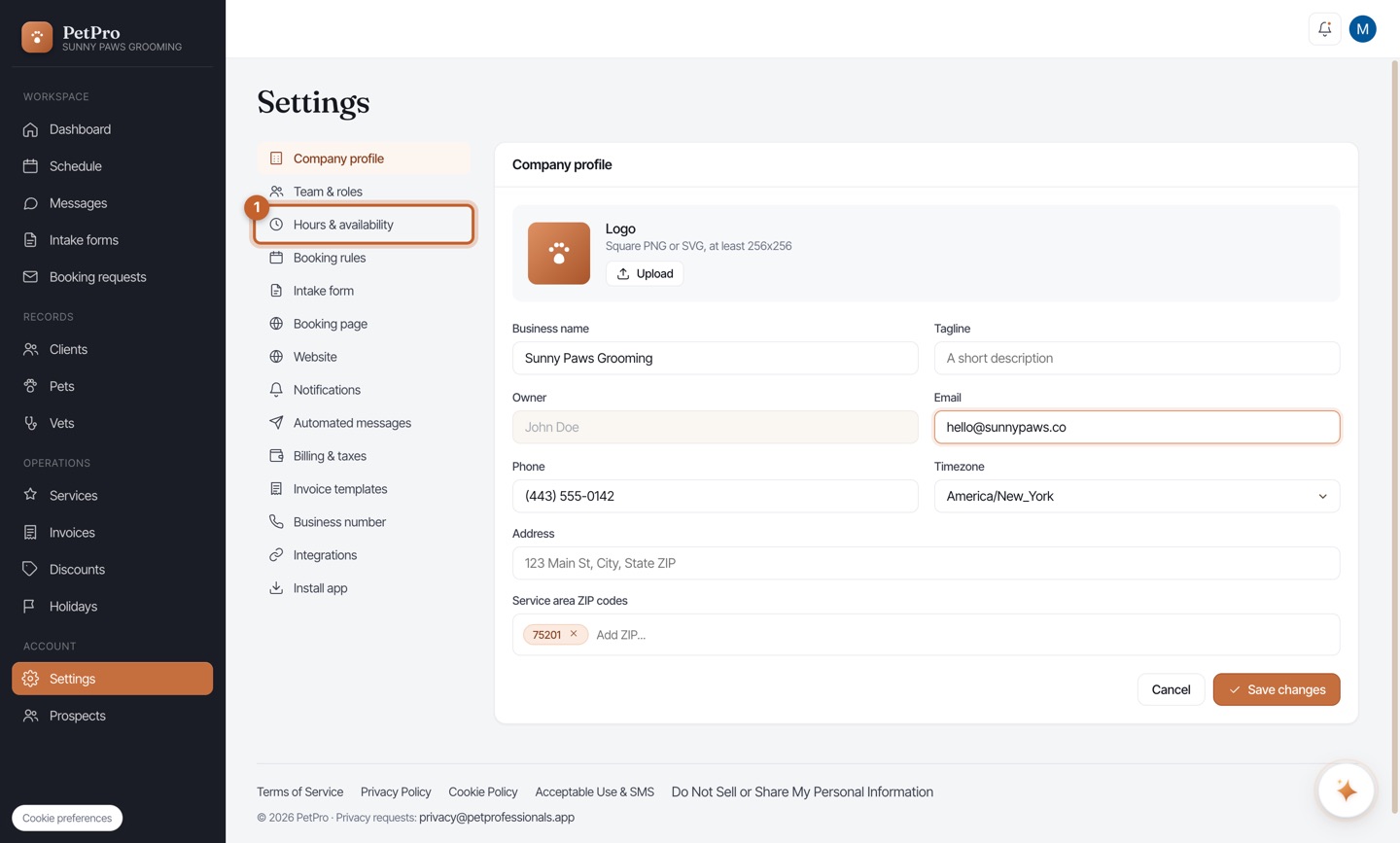Viewport: 1400px width, 843px height.
Task: Click the company logo paw thumbnail
Action: (x=559, y=253)
